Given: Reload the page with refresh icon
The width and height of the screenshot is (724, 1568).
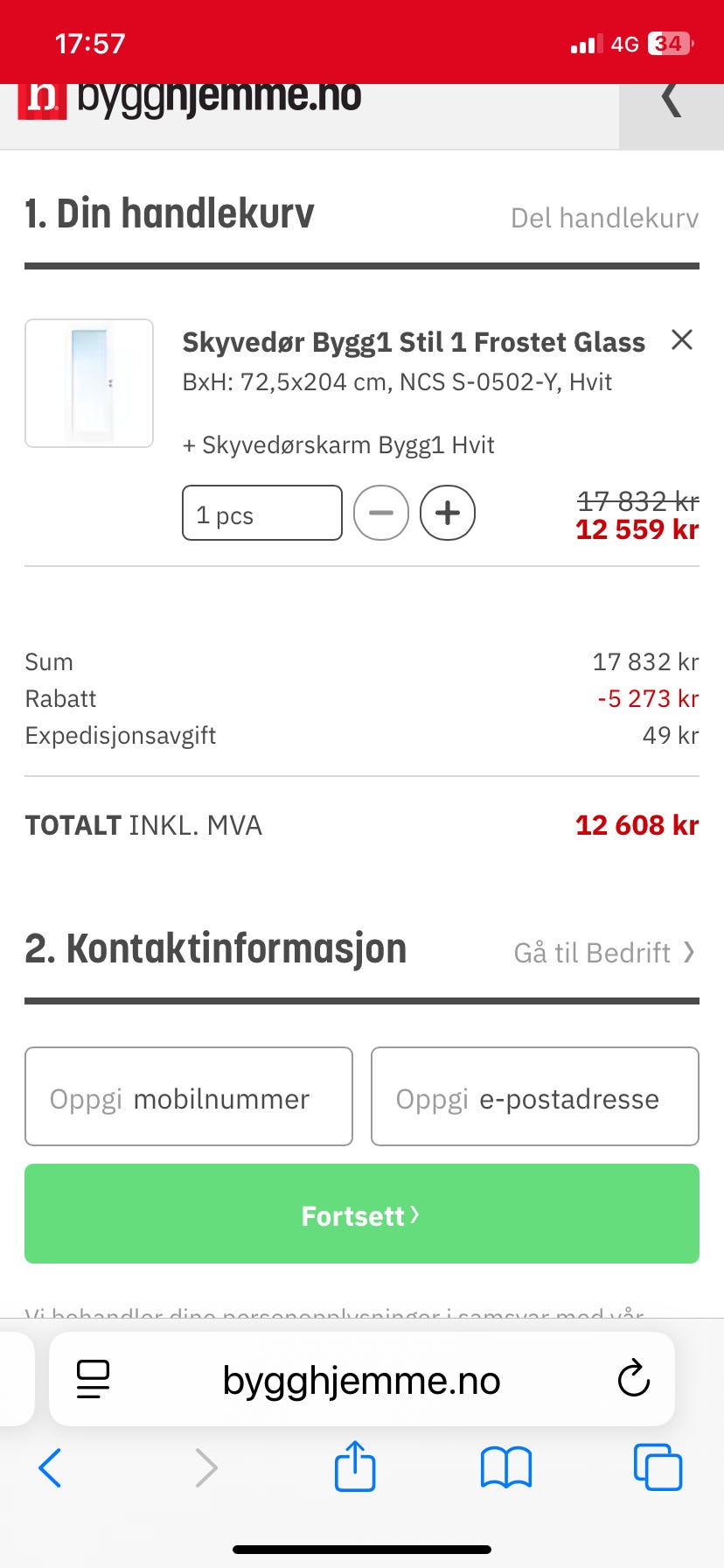Looking at the screenshot, I should pyautogui.click(x=633, y=1380).
